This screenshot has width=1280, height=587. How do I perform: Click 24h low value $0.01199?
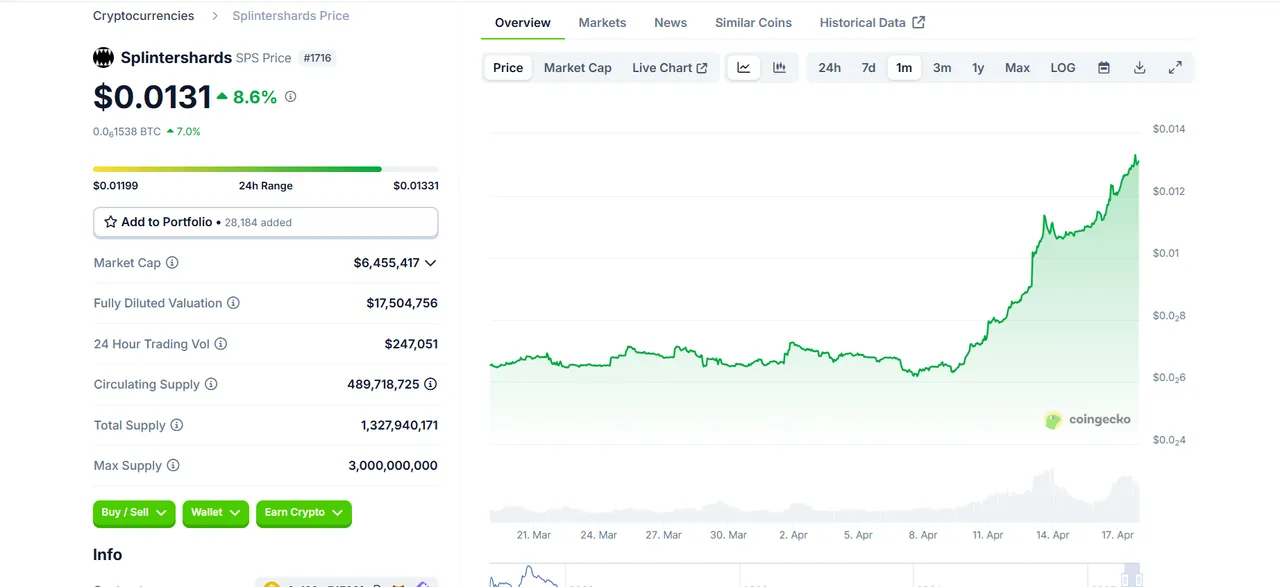(116, 185)
